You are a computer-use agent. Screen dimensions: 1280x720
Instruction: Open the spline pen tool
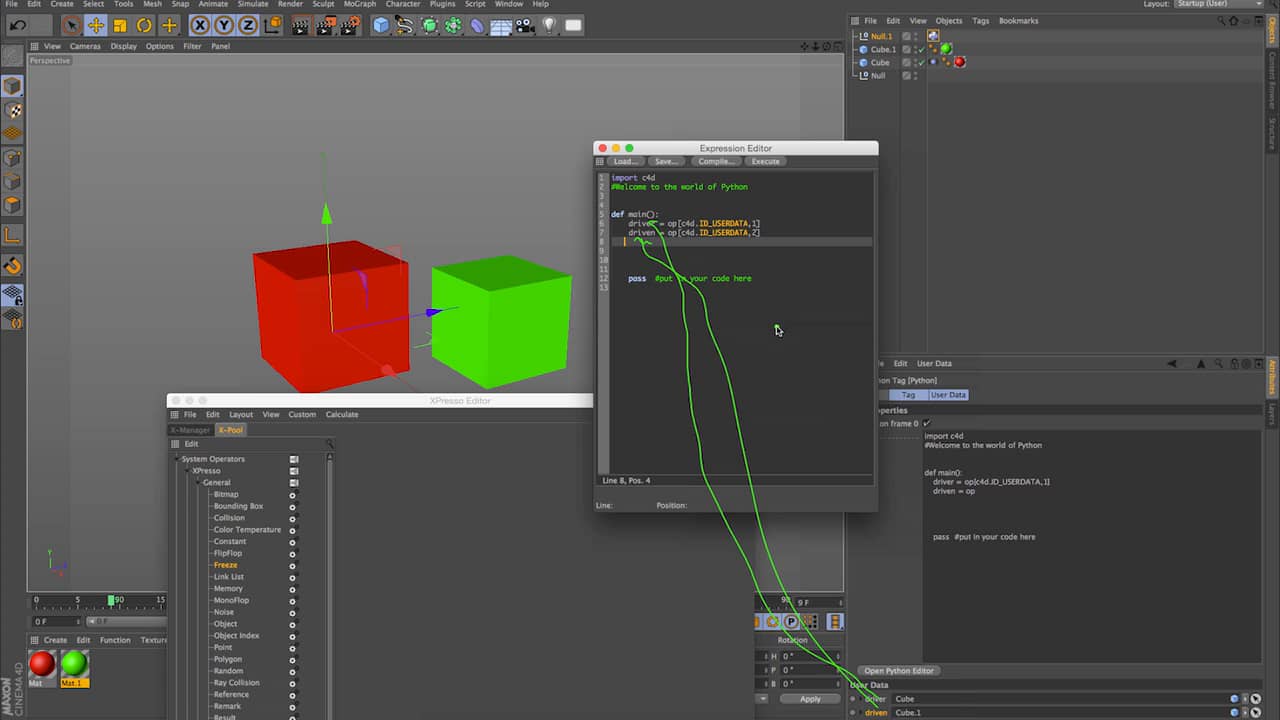[405, 25]
